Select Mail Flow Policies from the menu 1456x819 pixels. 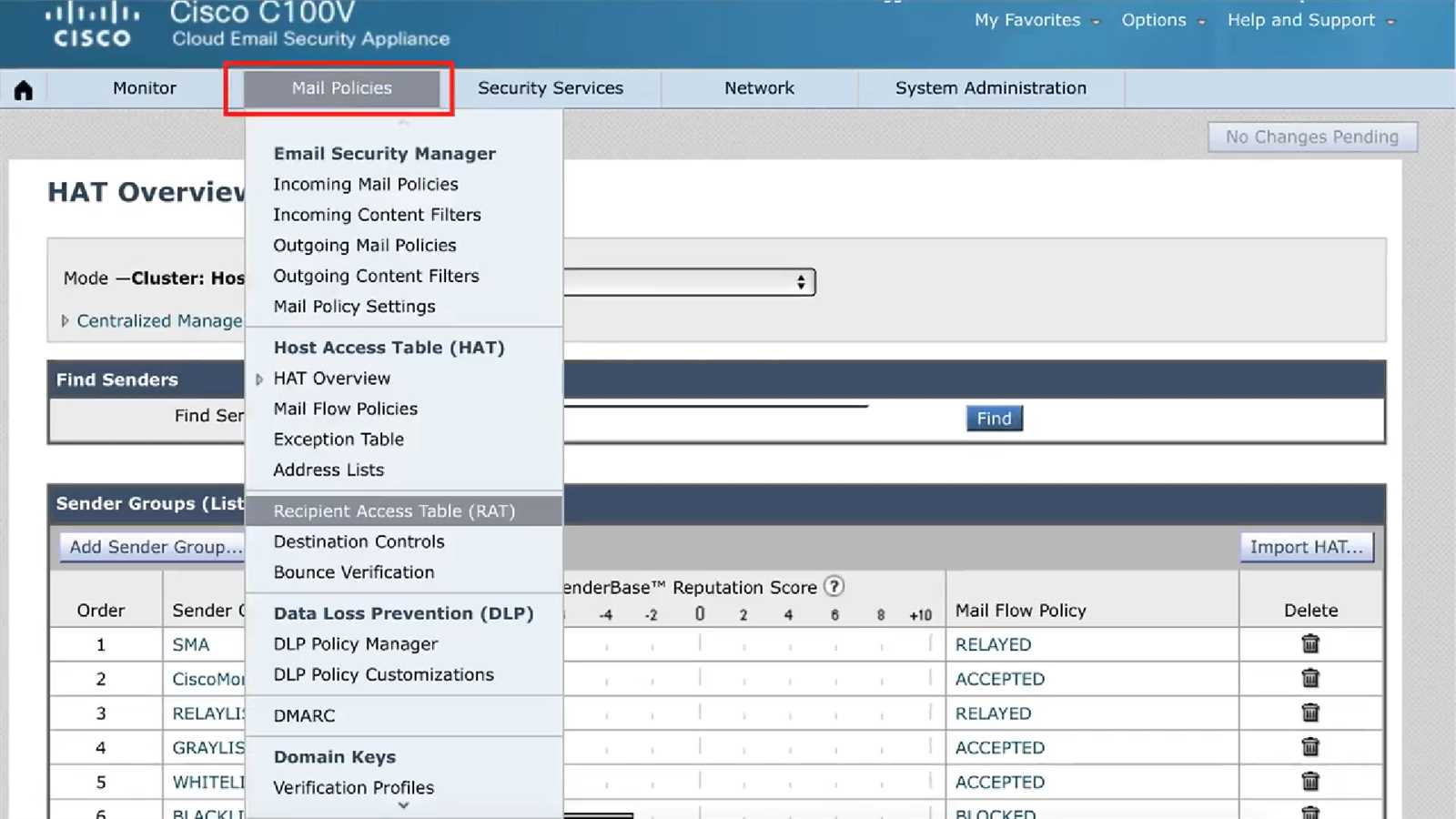[x=345, y=409]
